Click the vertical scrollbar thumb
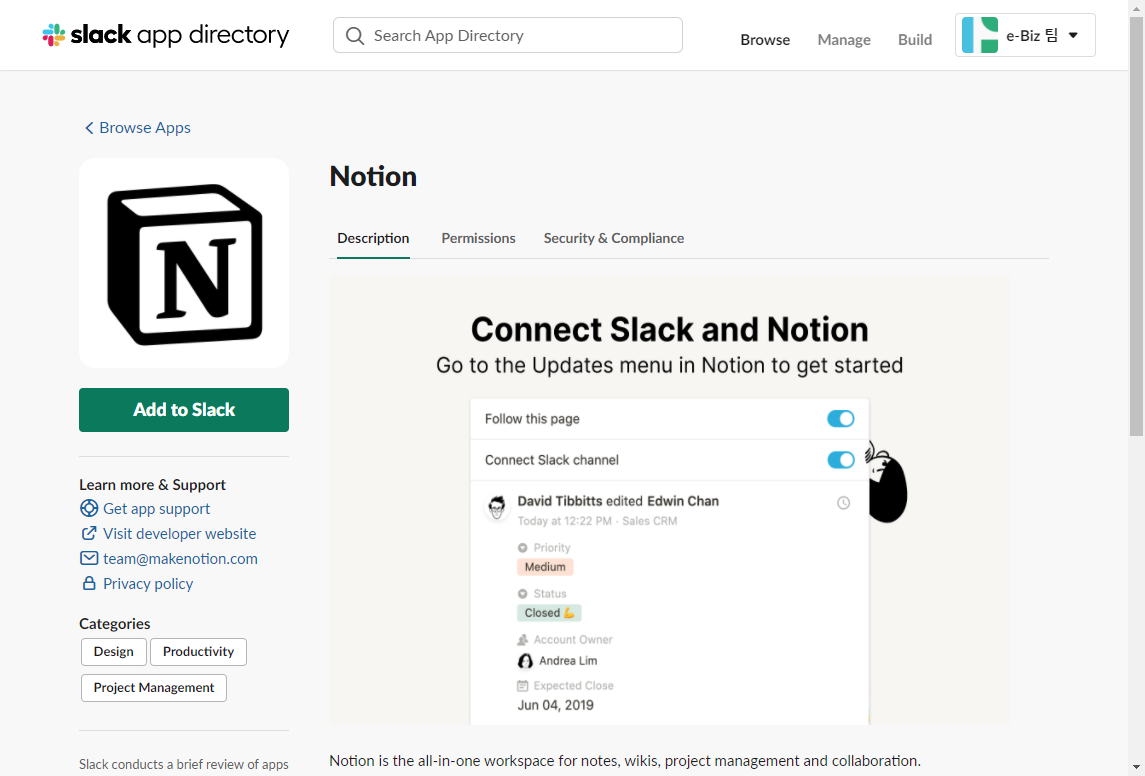Screen dimensions: 1145x776 1137,226
